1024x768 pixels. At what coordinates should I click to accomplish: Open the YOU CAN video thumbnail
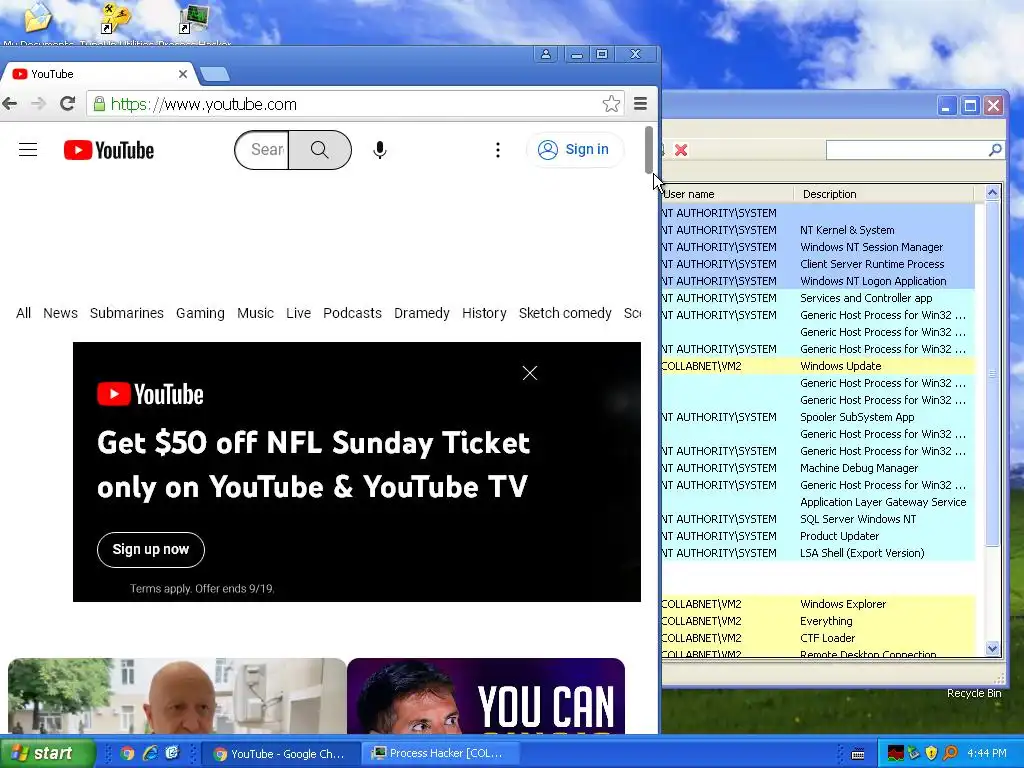[486, 696]
